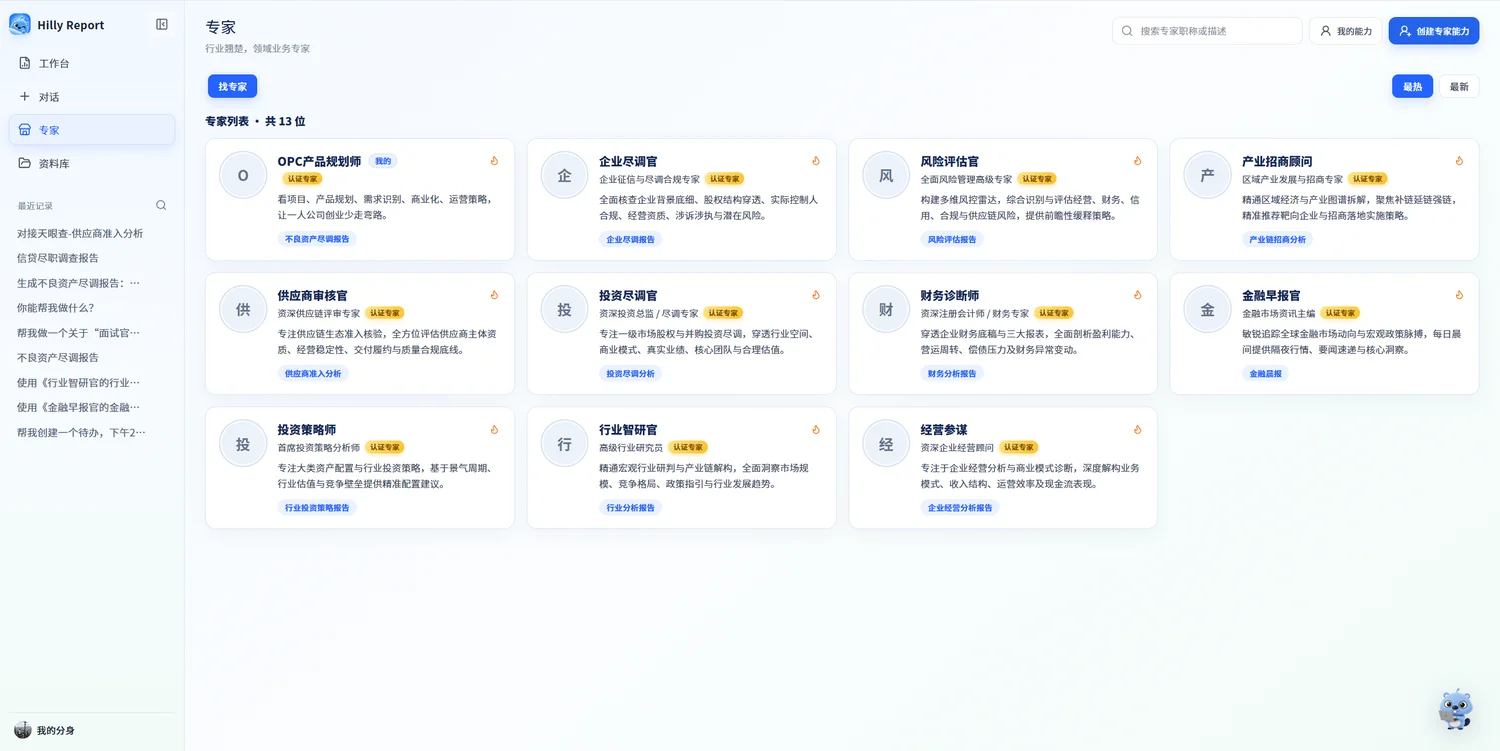Click the 投 avatar of 投资策略师
This screenshot has width=1500, height=751.
pyautogui.click(x=243, y=444)
